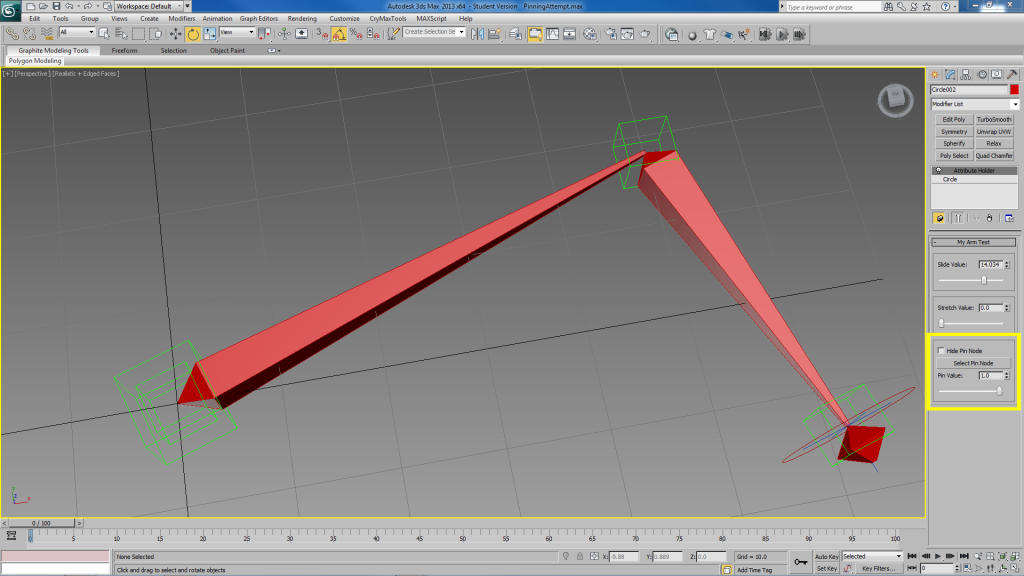The height and width of the screenshot is (576, 1024).
Task: Click the Select and Move tool
Action: pyautogui.click(x=176, y=33)
